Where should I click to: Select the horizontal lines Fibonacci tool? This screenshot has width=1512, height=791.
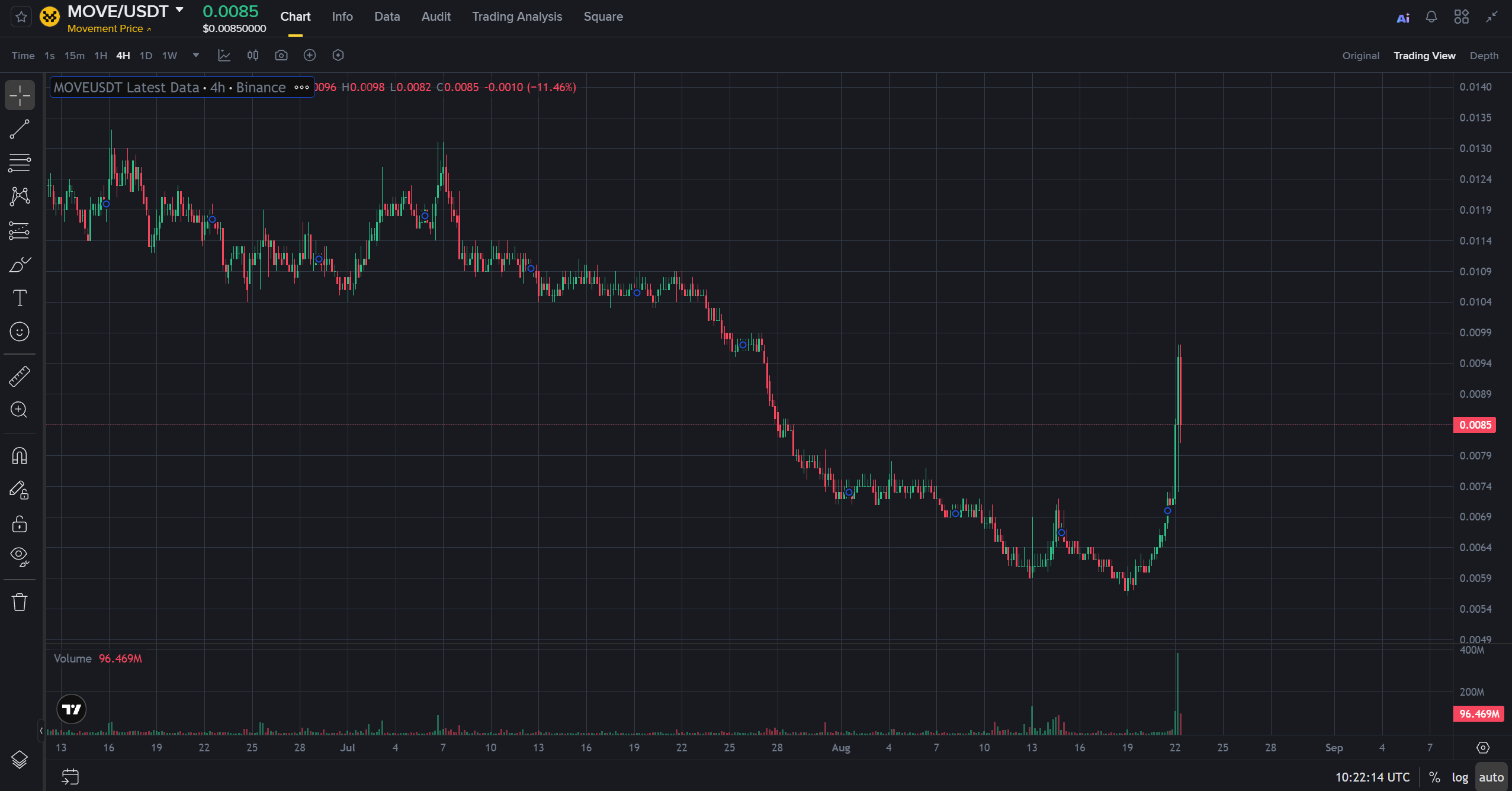[20, 163]
